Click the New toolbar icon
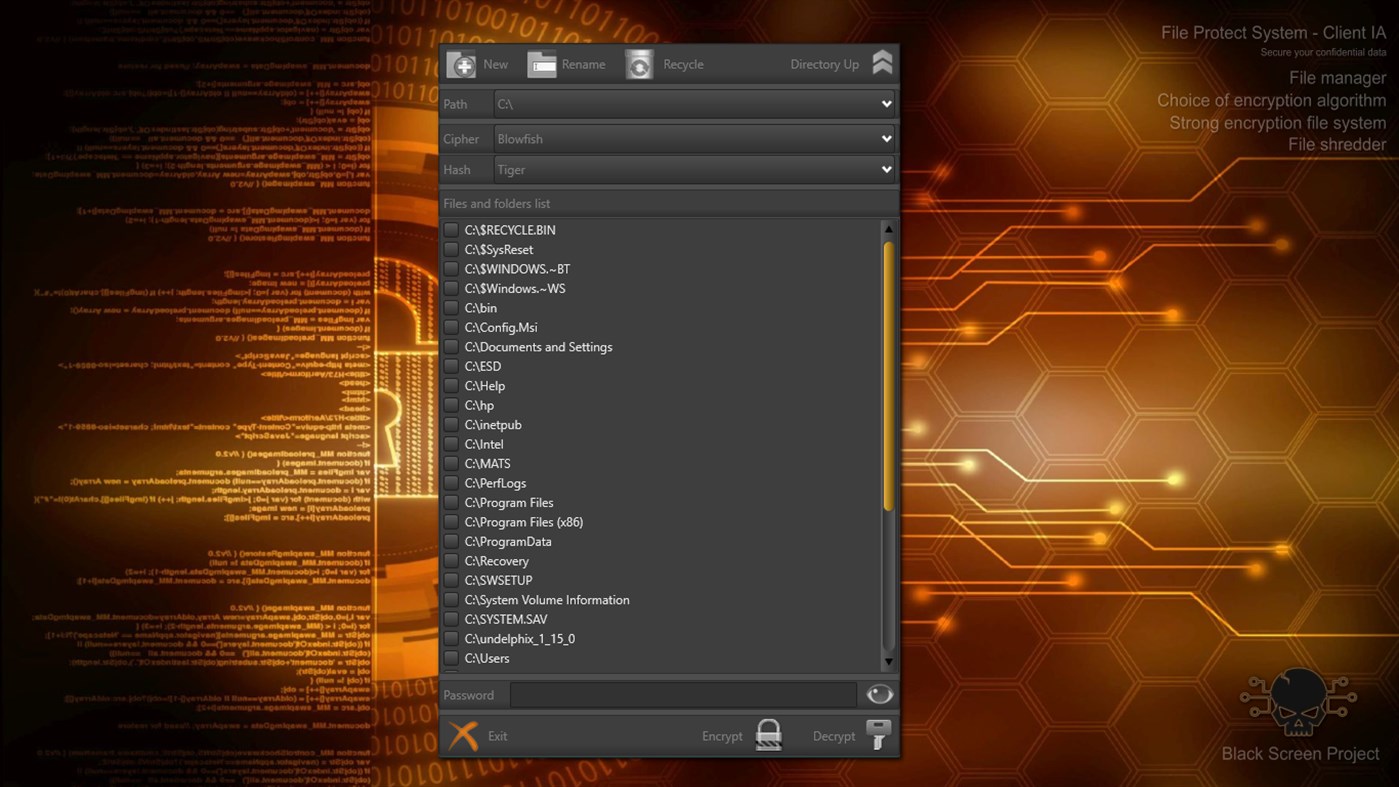Image resolution: width=1399 pixels, height=787 pixels. click(462, 63)
